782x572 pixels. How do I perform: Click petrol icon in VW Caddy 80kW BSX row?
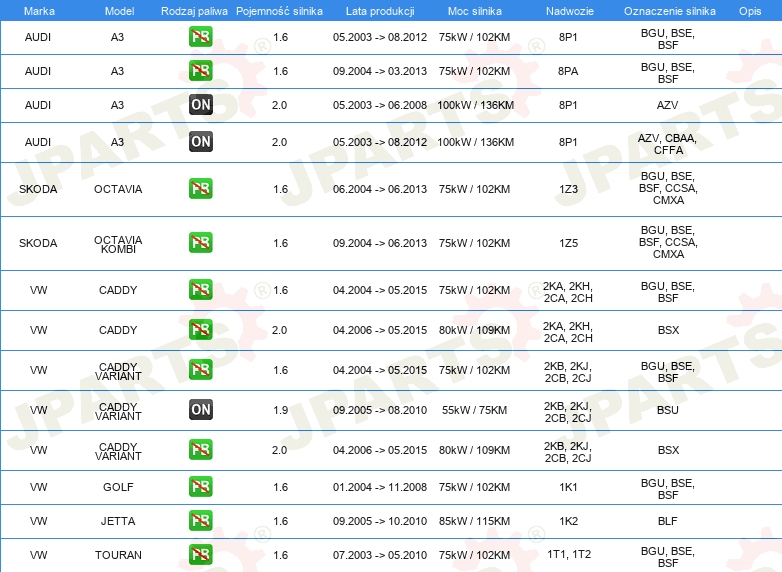[x=200, y=330]
